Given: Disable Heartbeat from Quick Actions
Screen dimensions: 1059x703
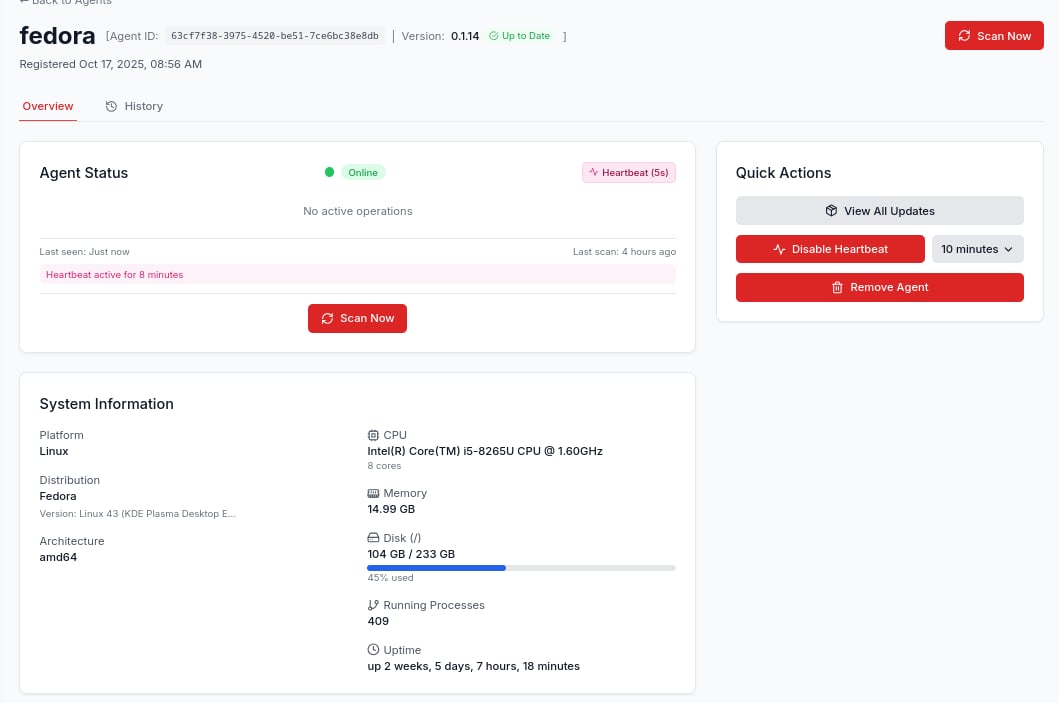Looking at the screenshot, I should click(830, 249).
